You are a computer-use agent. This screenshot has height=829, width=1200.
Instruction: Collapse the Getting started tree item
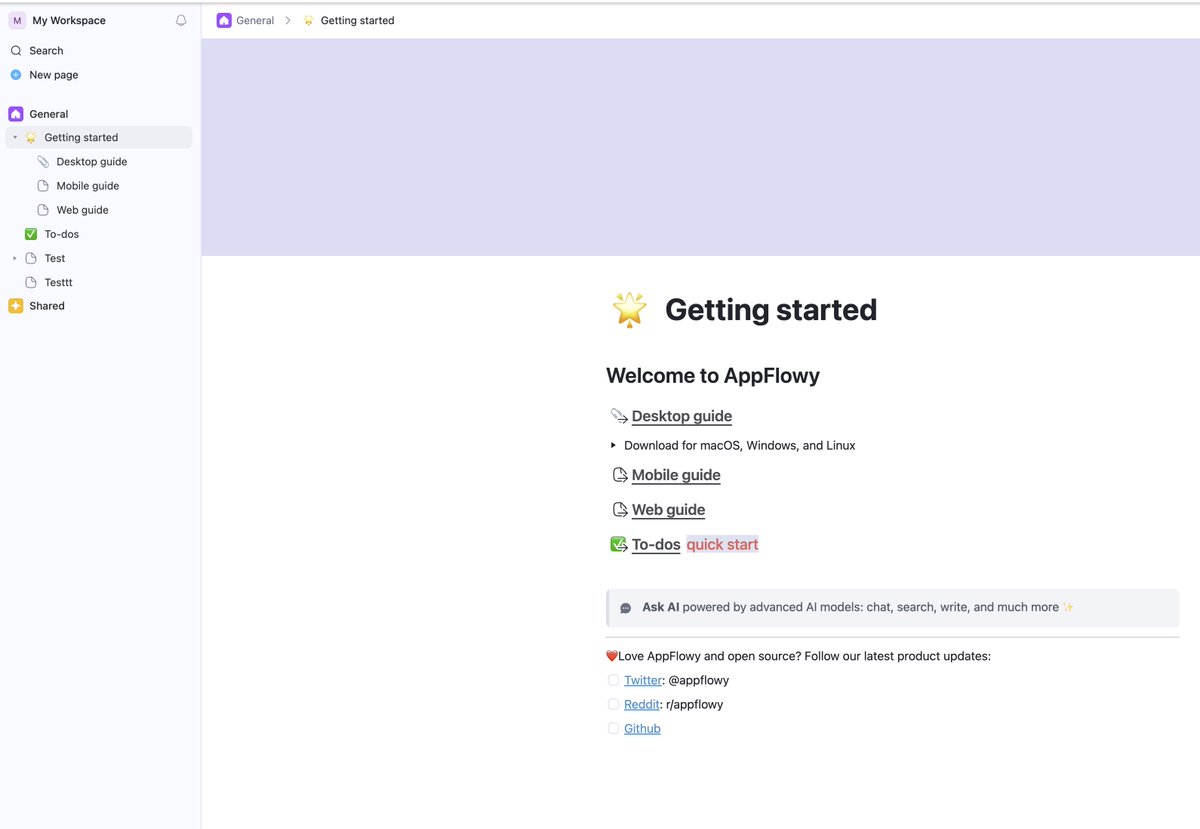tap(15, 138)
